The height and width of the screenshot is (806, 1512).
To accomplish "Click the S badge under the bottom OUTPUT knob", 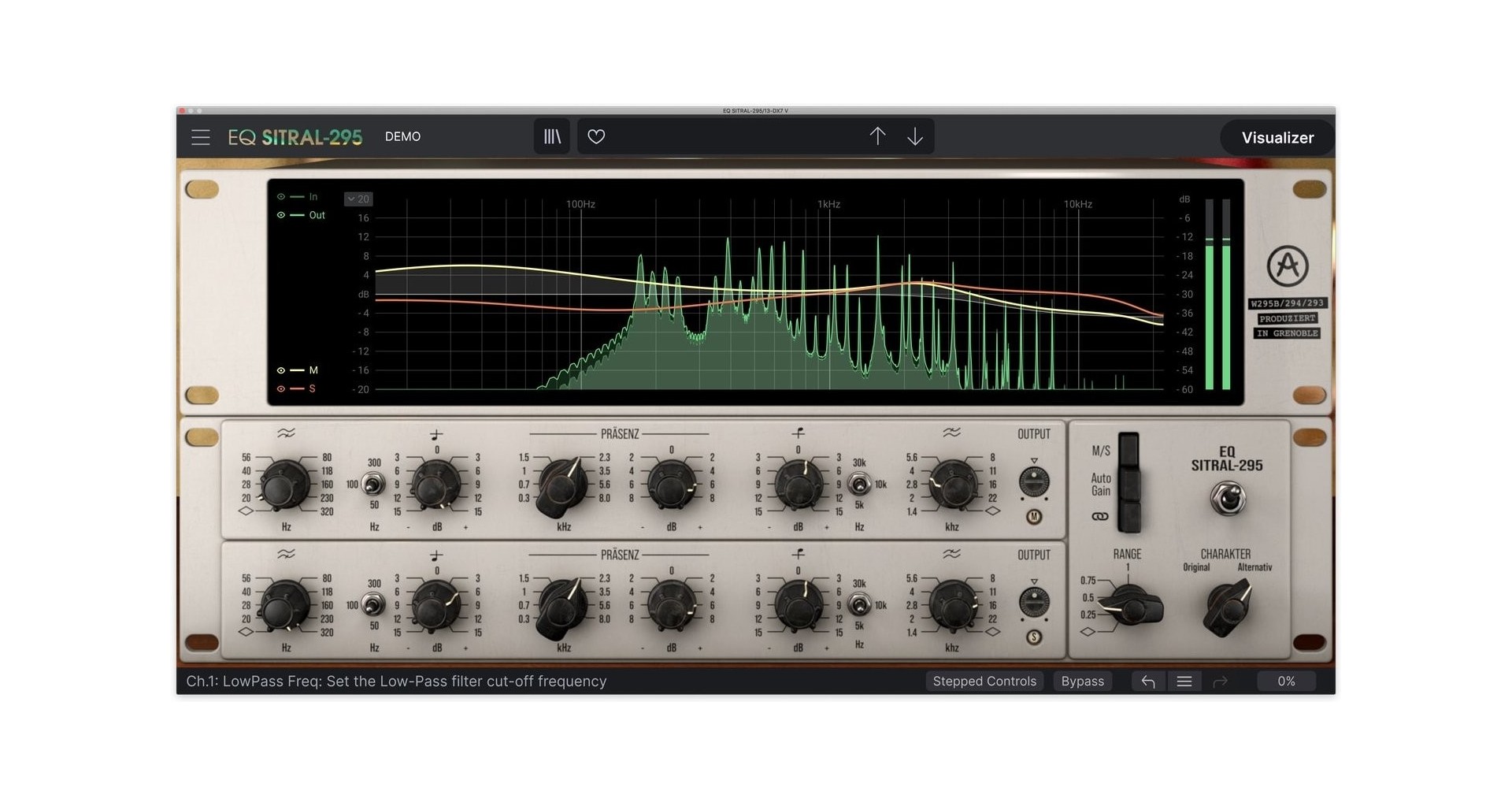I will pyautogui.click(x=1034, y=637).
